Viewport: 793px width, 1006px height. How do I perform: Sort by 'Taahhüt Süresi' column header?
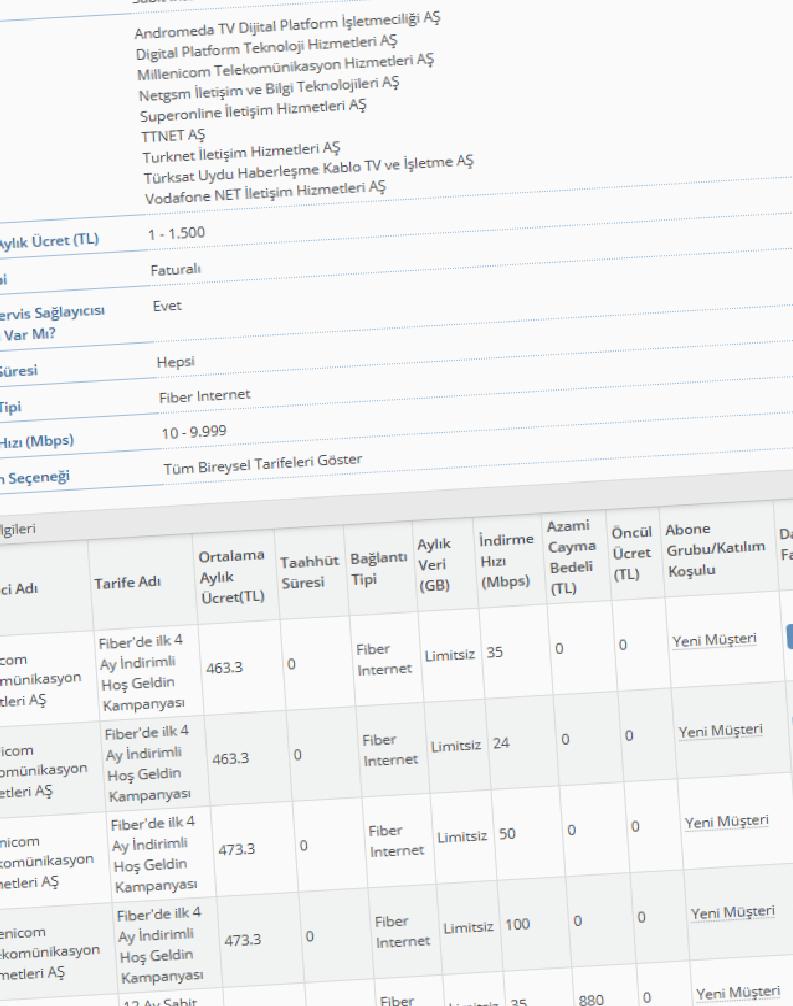309,572
